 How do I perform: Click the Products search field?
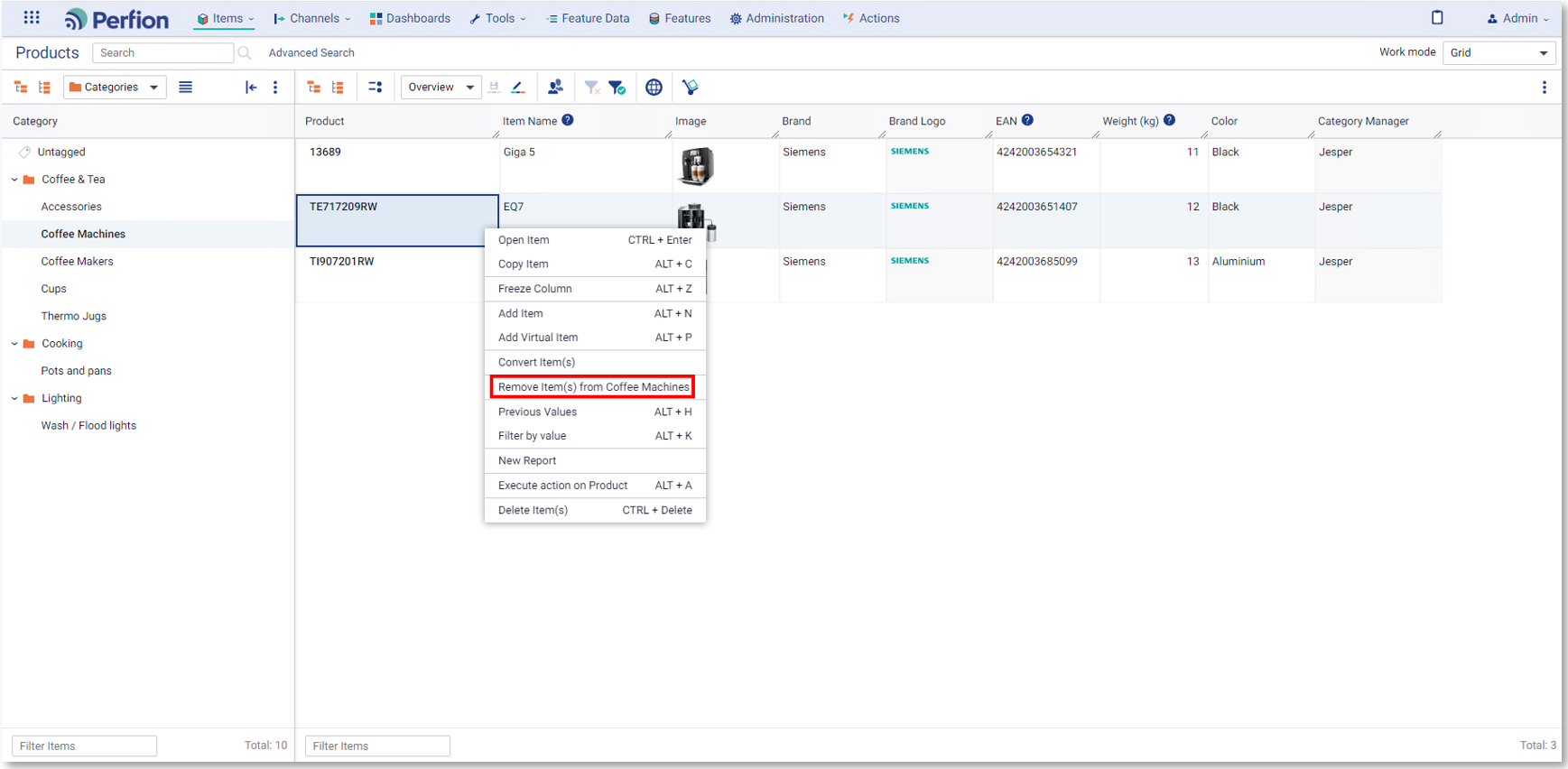point(162,53)
